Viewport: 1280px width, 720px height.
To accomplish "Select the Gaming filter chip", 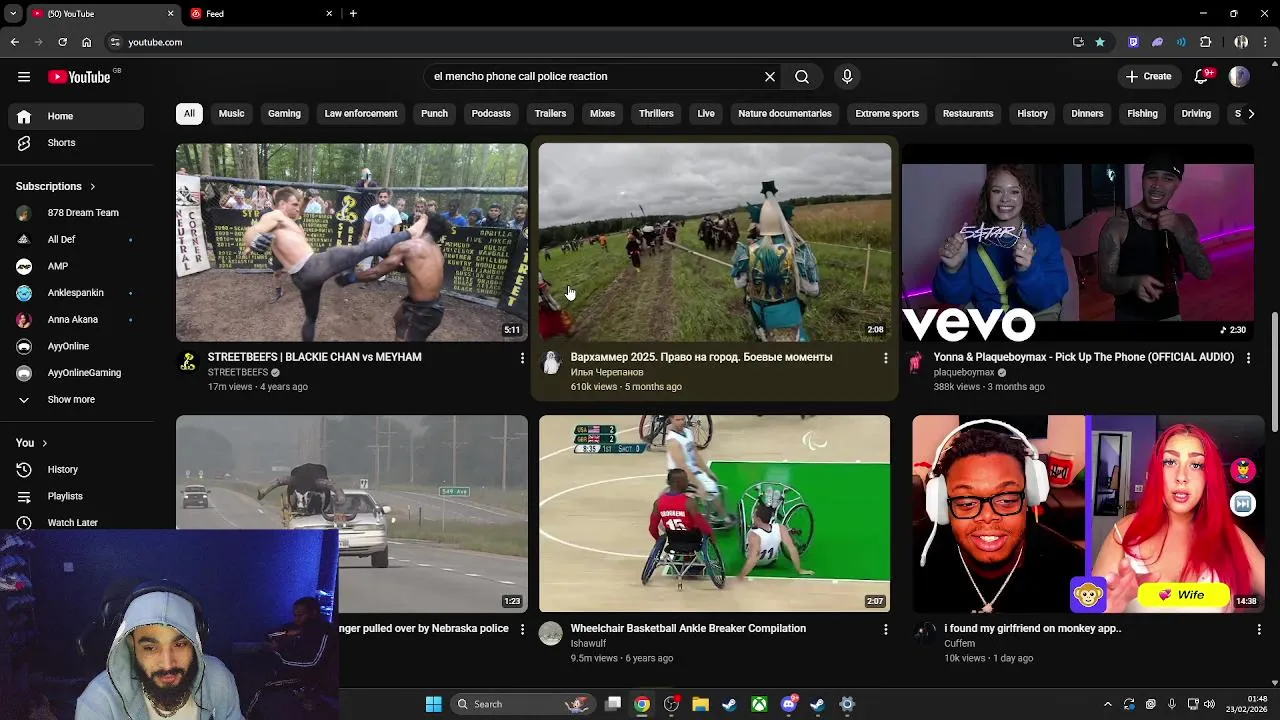I will 284,113.
